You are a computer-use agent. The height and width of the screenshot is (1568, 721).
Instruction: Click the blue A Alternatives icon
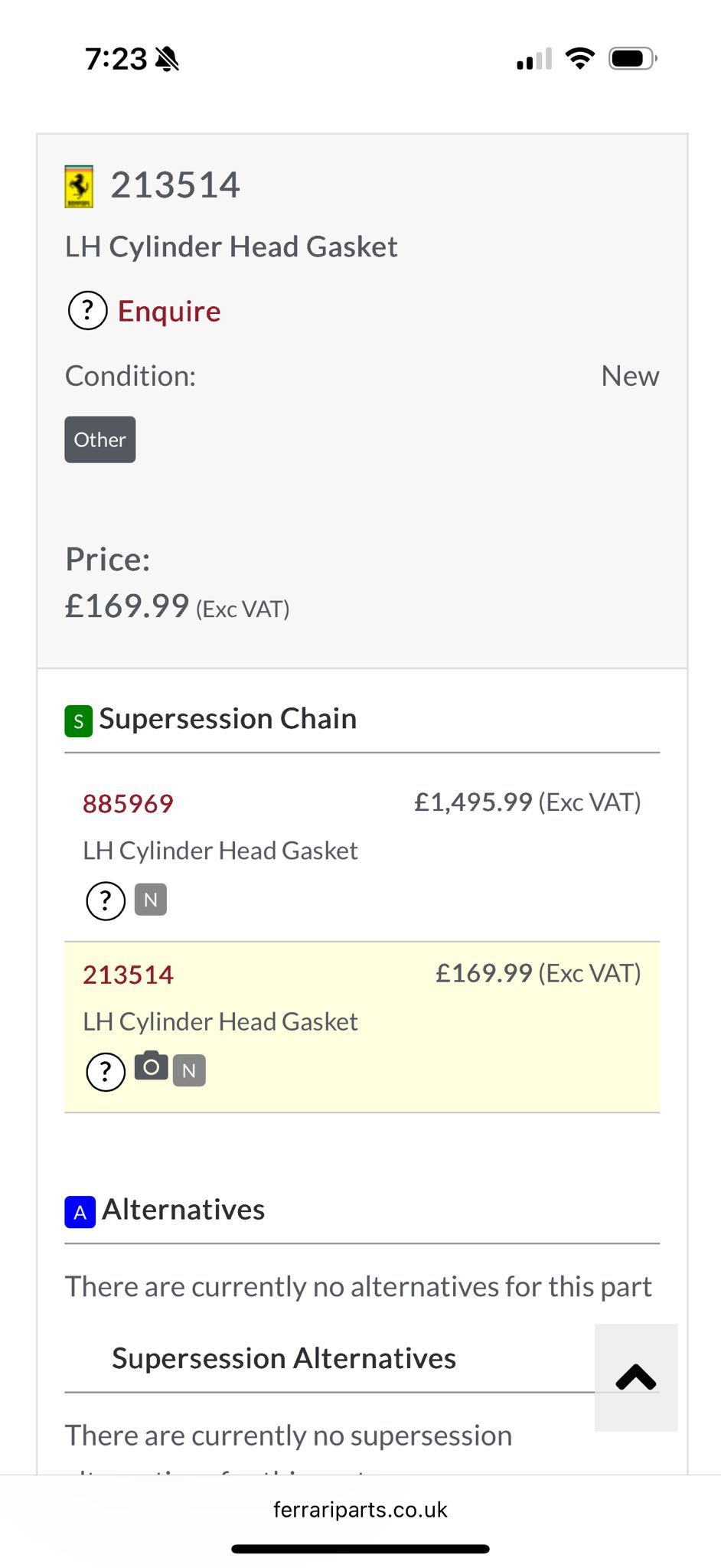[x=80, y=1212]
